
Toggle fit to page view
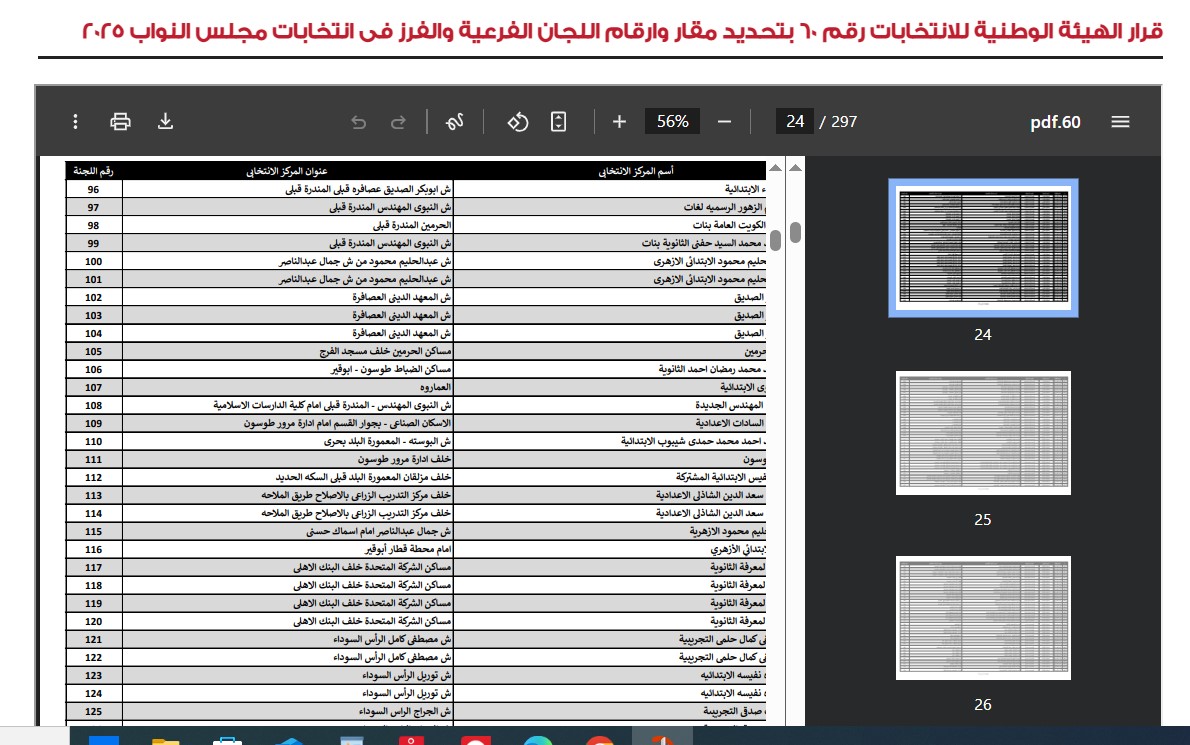[559, 122]
